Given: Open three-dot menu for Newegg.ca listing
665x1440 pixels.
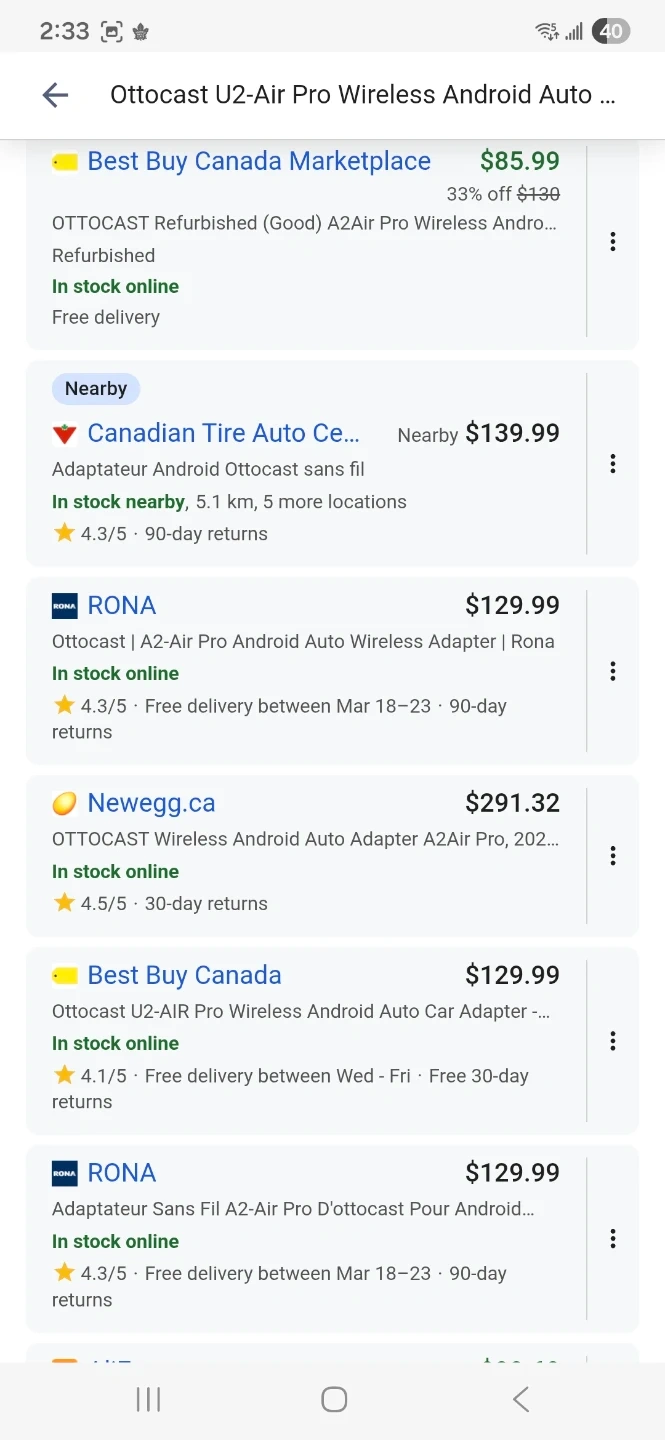Looking at the screenshot, I should tap(612, 856).
